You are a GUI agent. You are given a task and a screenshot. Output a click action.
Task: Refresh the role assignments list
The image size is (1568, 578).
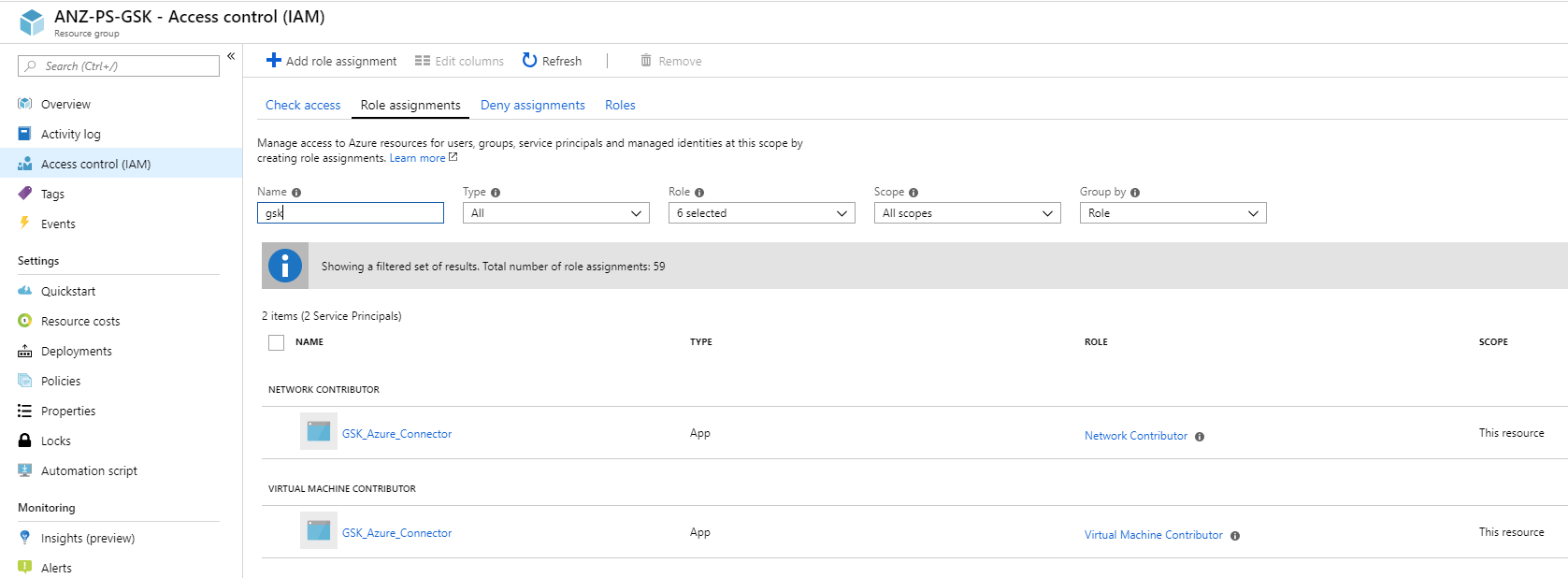[552, 61]
